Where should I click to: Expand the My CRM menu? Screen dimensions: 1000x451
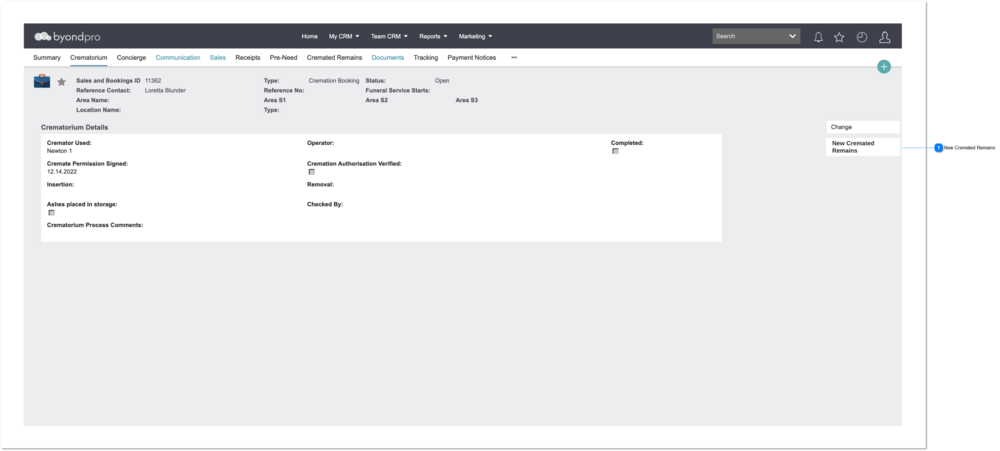click(x=344, y=36)
